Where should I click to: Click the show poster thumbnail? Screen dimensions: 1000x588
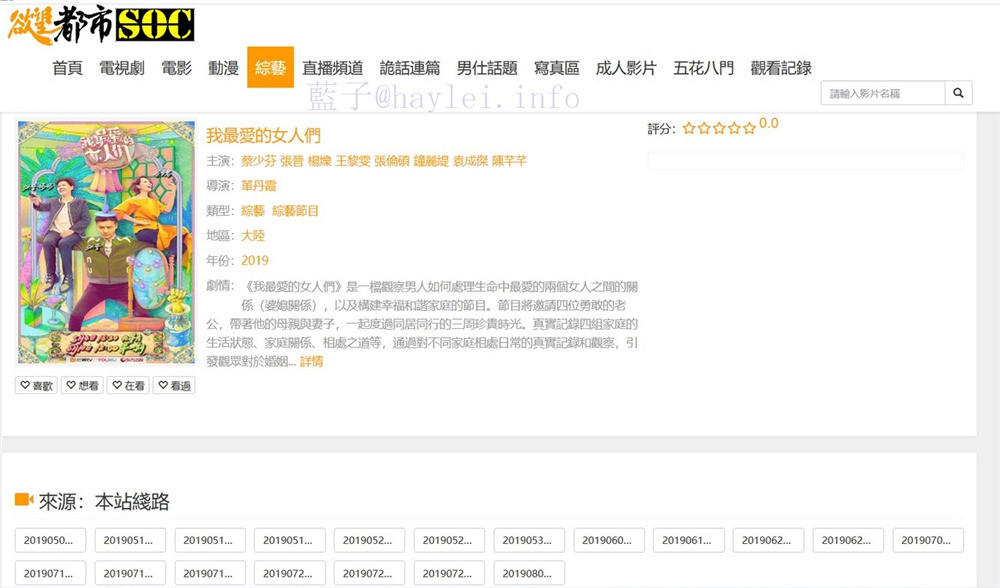pyautogui.click(x=107, y=242)
